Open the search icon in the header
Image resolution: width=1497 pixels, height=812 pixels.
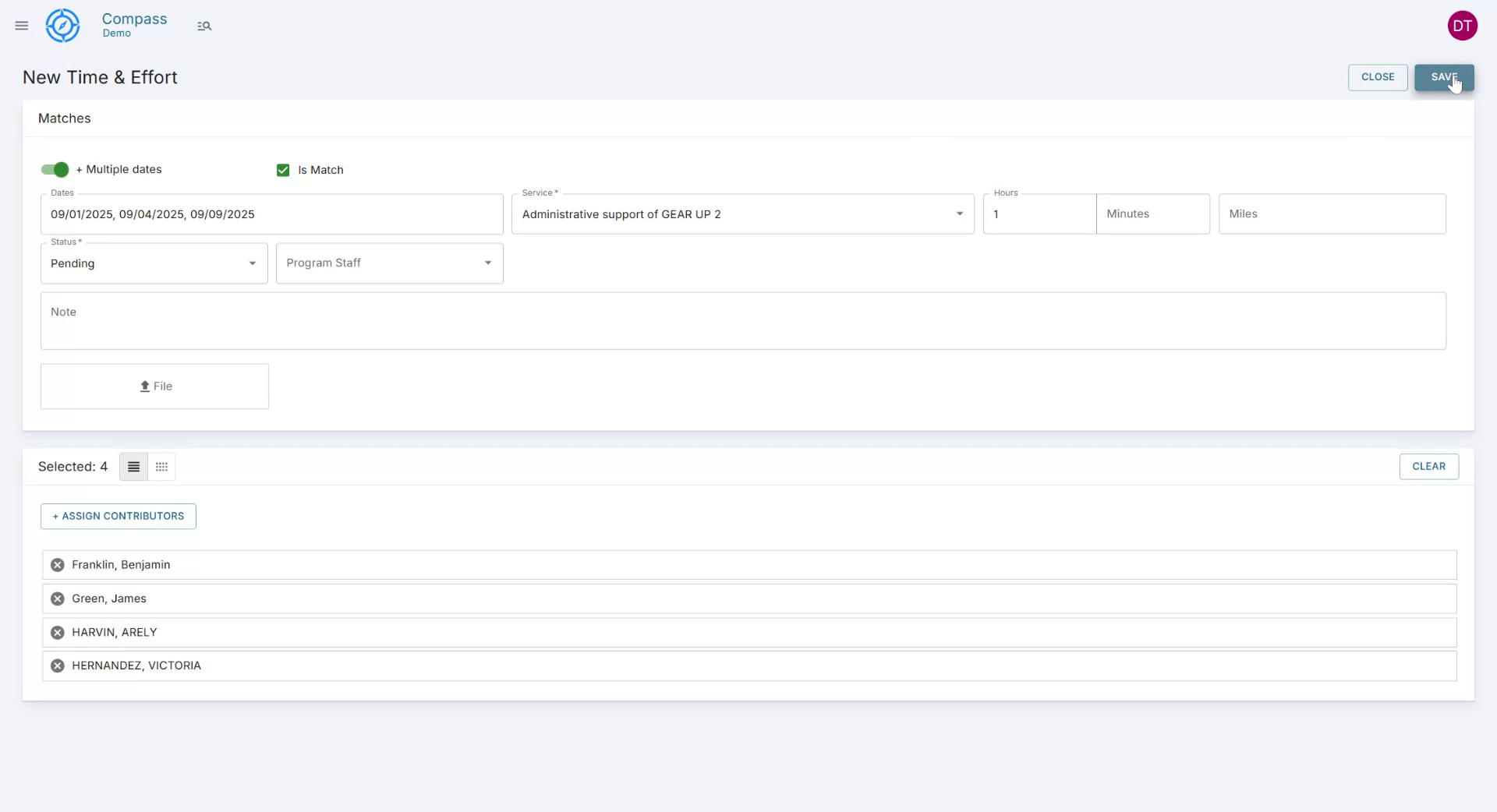[x=204, y=25]
